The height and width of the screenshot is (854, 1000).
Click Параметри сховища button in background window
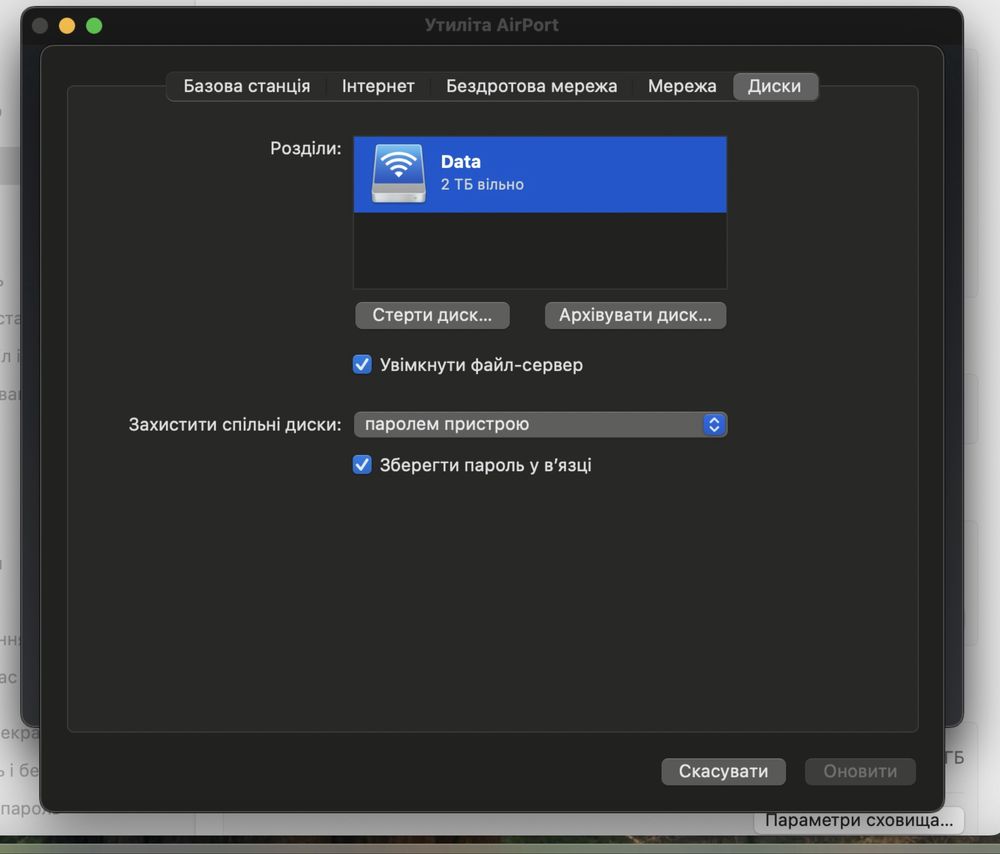(858, 820)
